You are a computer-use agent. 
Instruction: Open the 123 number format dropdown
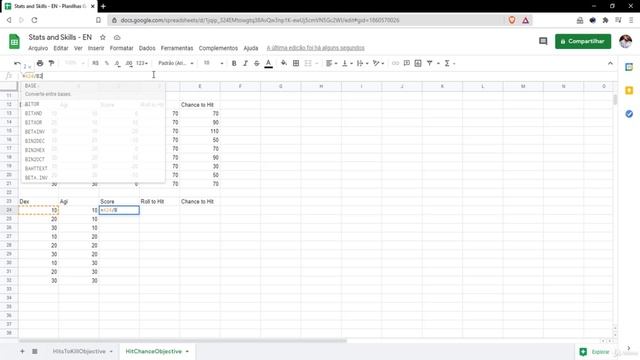pos(142,63)
